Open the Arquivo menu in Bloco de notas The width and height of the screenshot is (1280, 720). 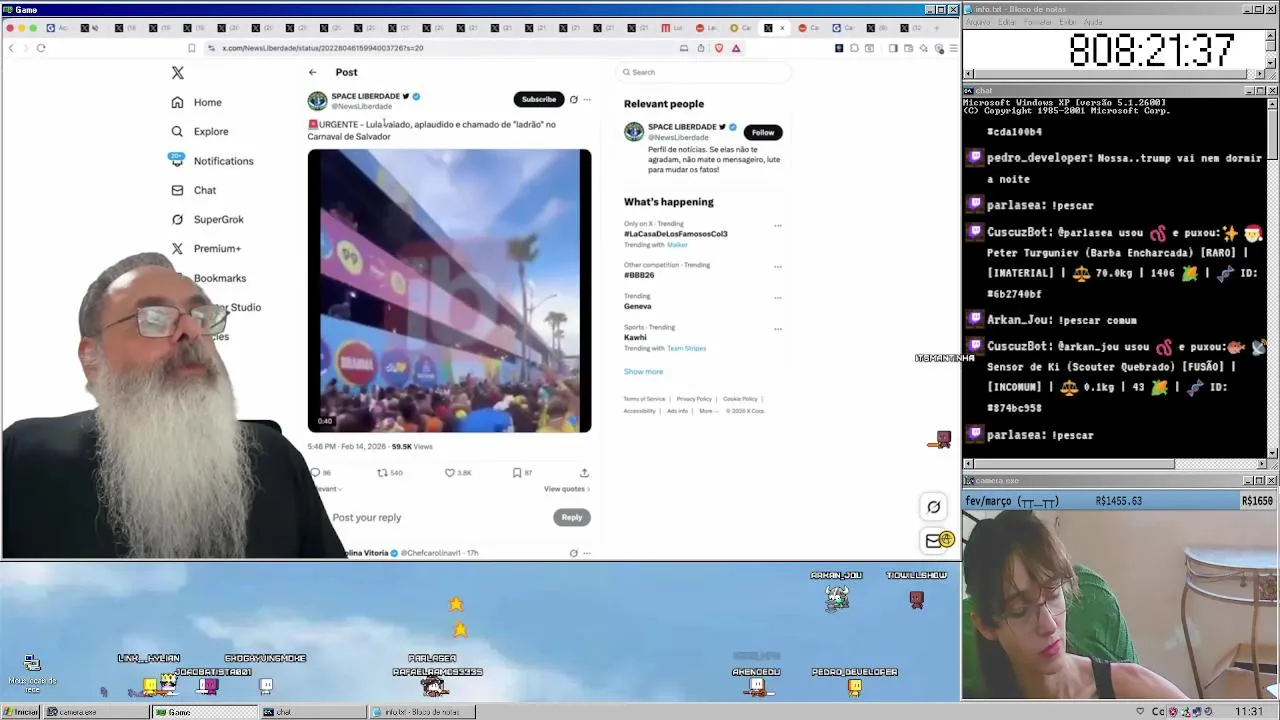978,22
